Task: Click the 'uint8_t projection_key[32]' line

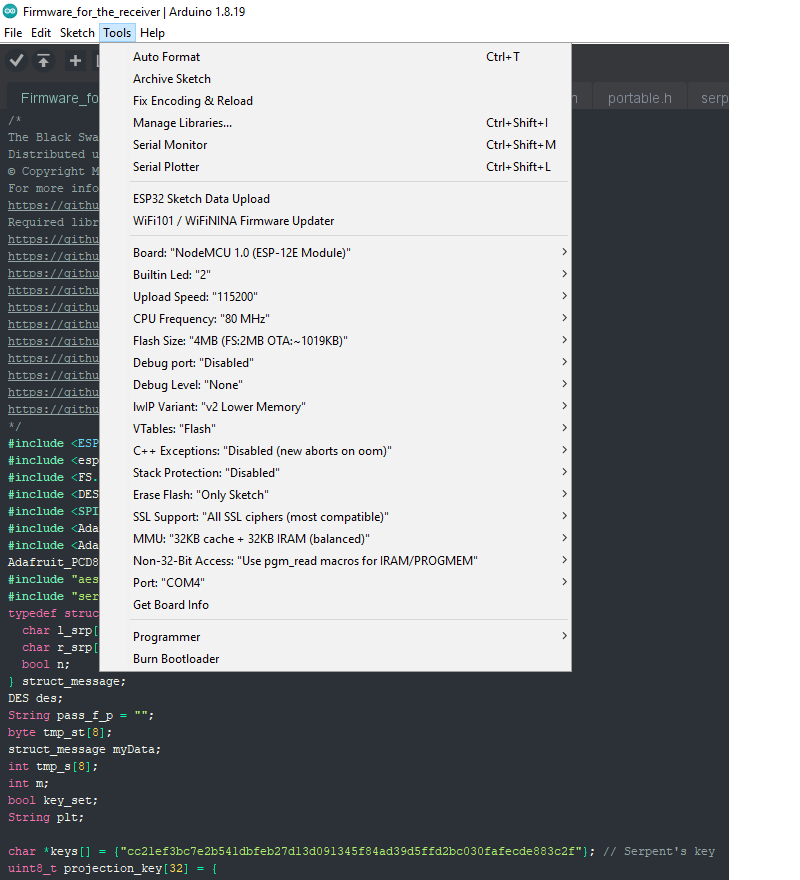Action: coord(112,868)
